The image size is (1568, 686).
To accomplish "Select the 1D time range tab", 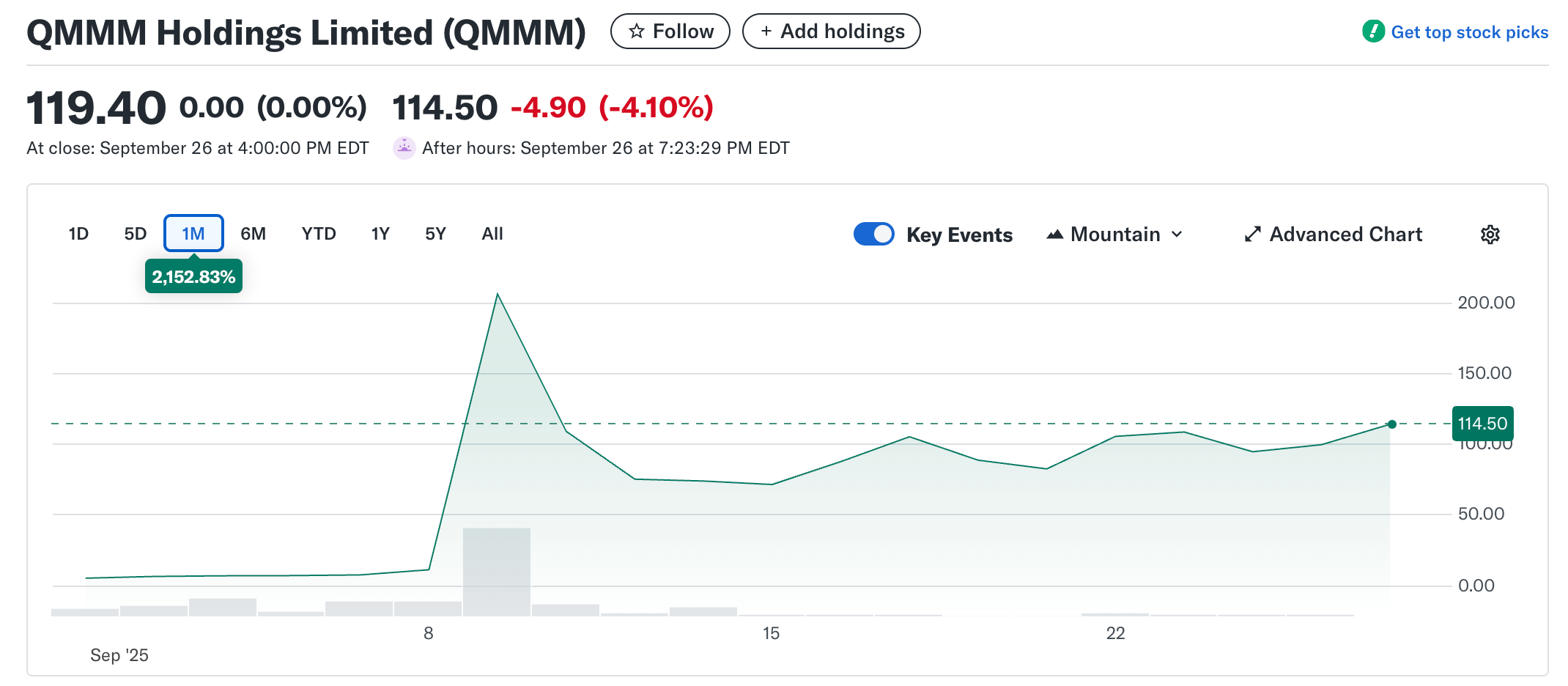I will 78,234.
